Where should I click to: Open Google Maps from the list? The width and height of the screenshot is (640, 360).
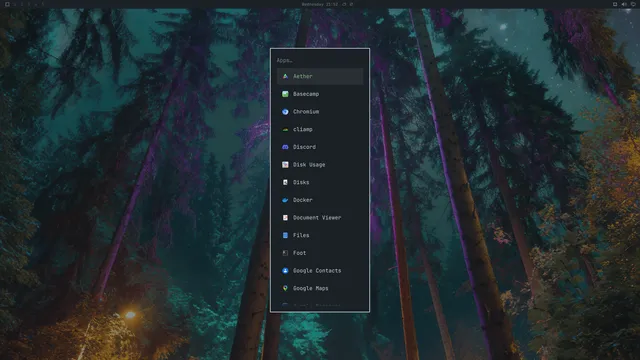(320, 288)
